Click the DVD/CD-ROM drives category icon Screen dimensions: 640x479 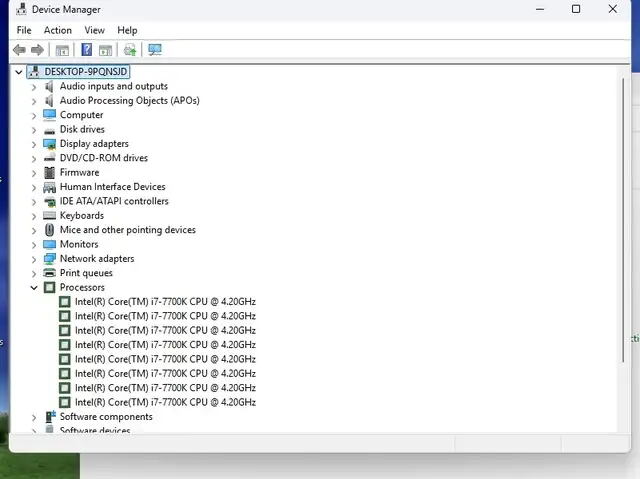coord(49,158)
